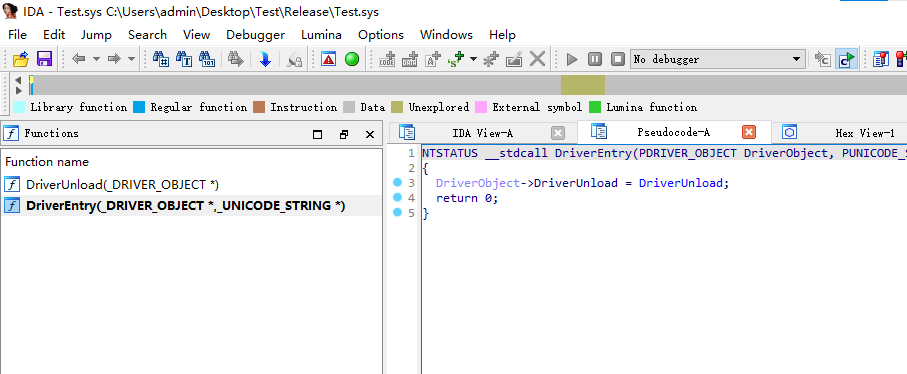Open the Options menu
The image size is (907, 374).
(381, 35)
